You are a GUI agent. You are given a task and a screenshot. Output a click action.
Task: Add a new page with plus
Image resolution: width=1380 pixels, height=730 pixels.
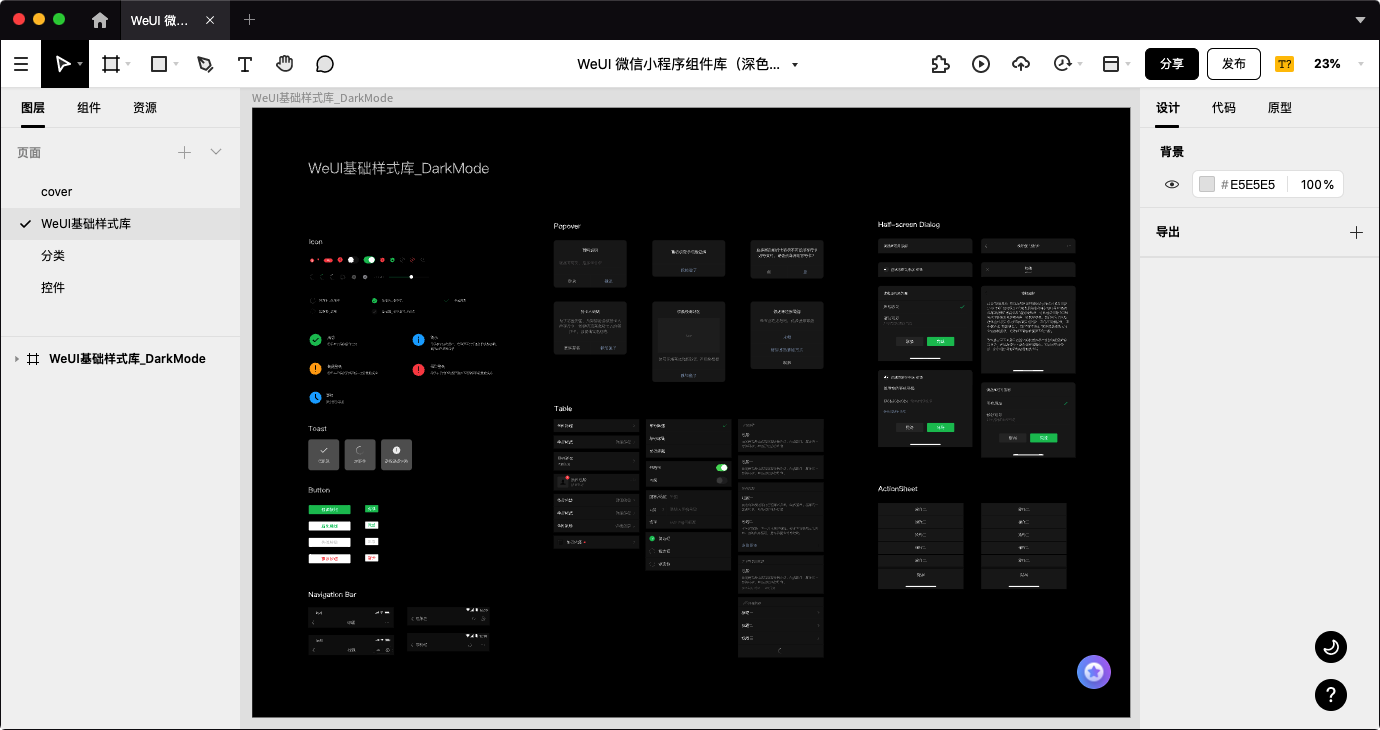coord(184,152)
